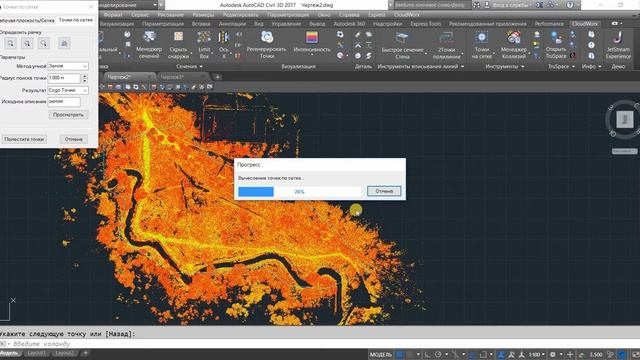Click progress bar at 26 percent
This screenshot has width=640, height=360.
(300, 191)
